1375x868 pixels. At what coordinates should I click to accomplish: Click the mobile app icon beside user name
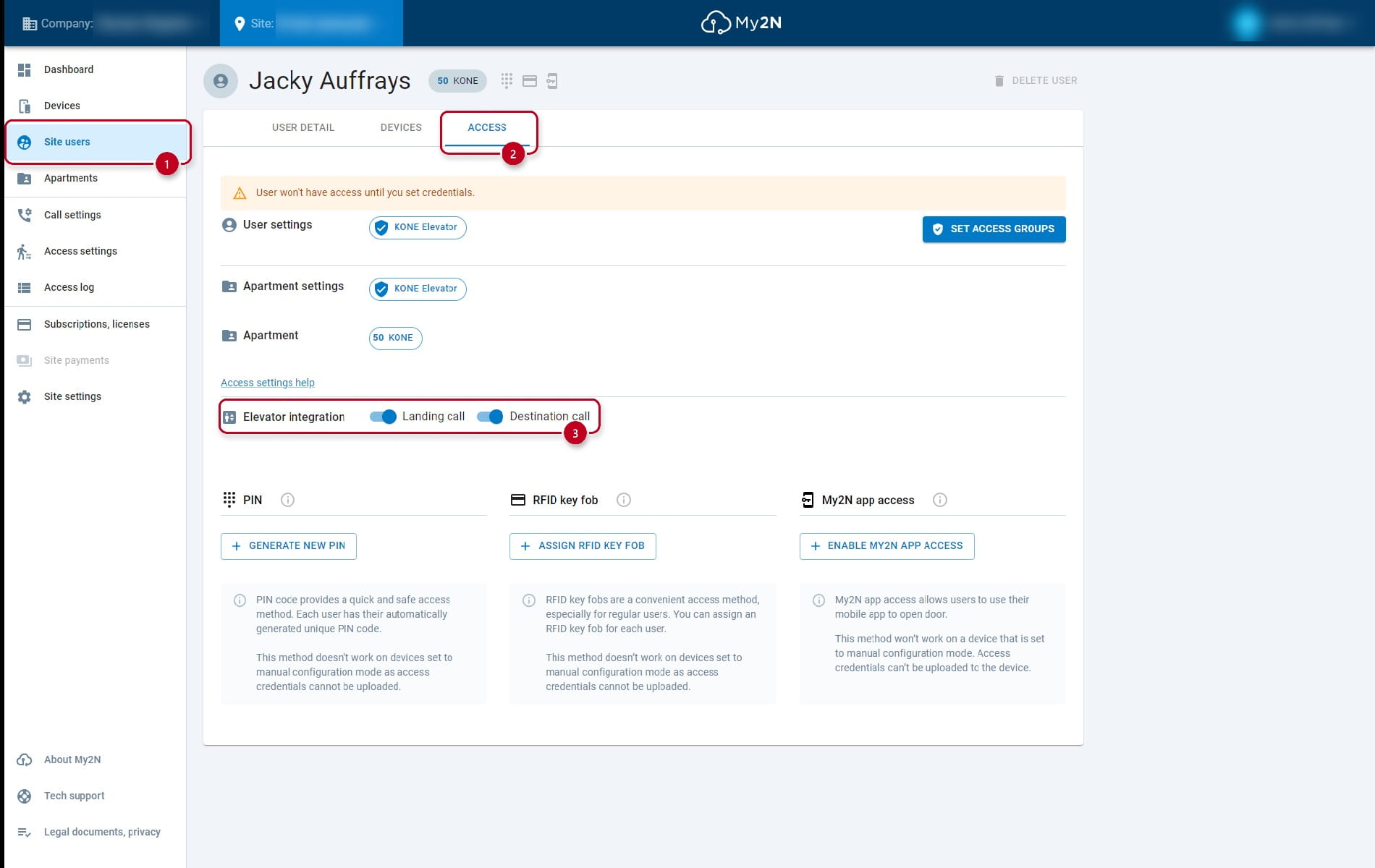tap(552, 81)
